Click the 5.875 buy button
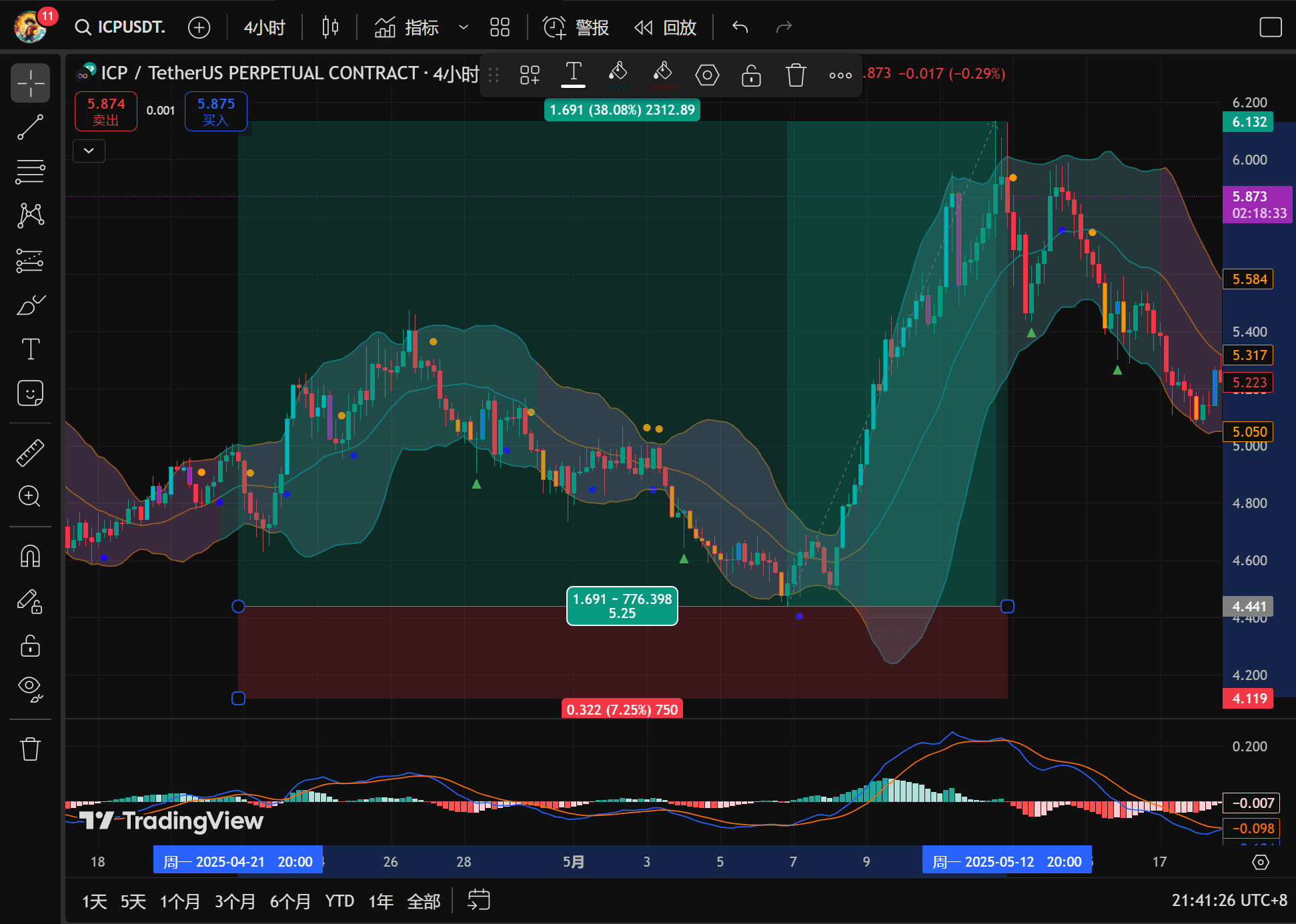 215,111
